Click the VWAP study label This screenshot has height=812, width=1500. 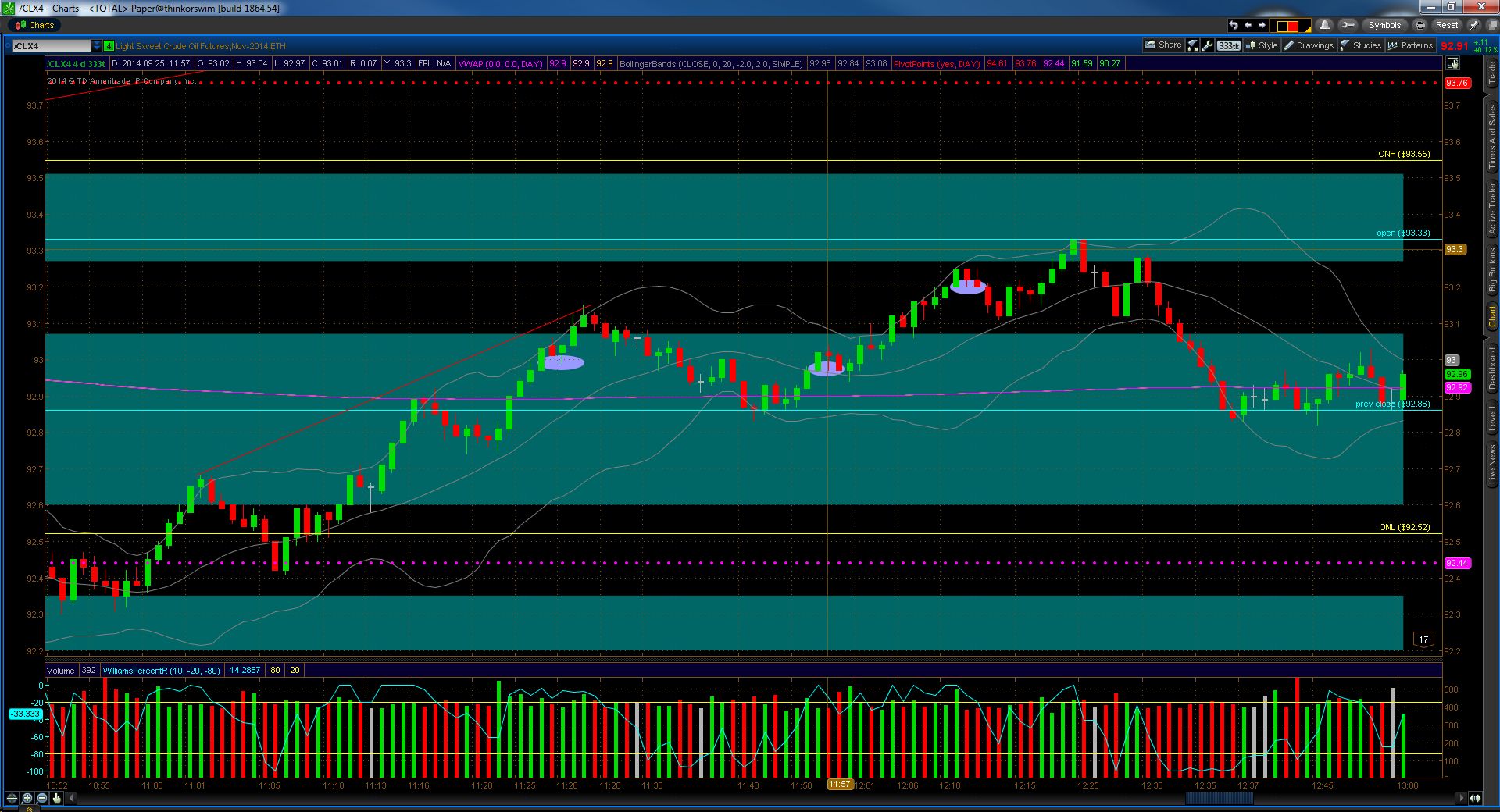[501, 64]
